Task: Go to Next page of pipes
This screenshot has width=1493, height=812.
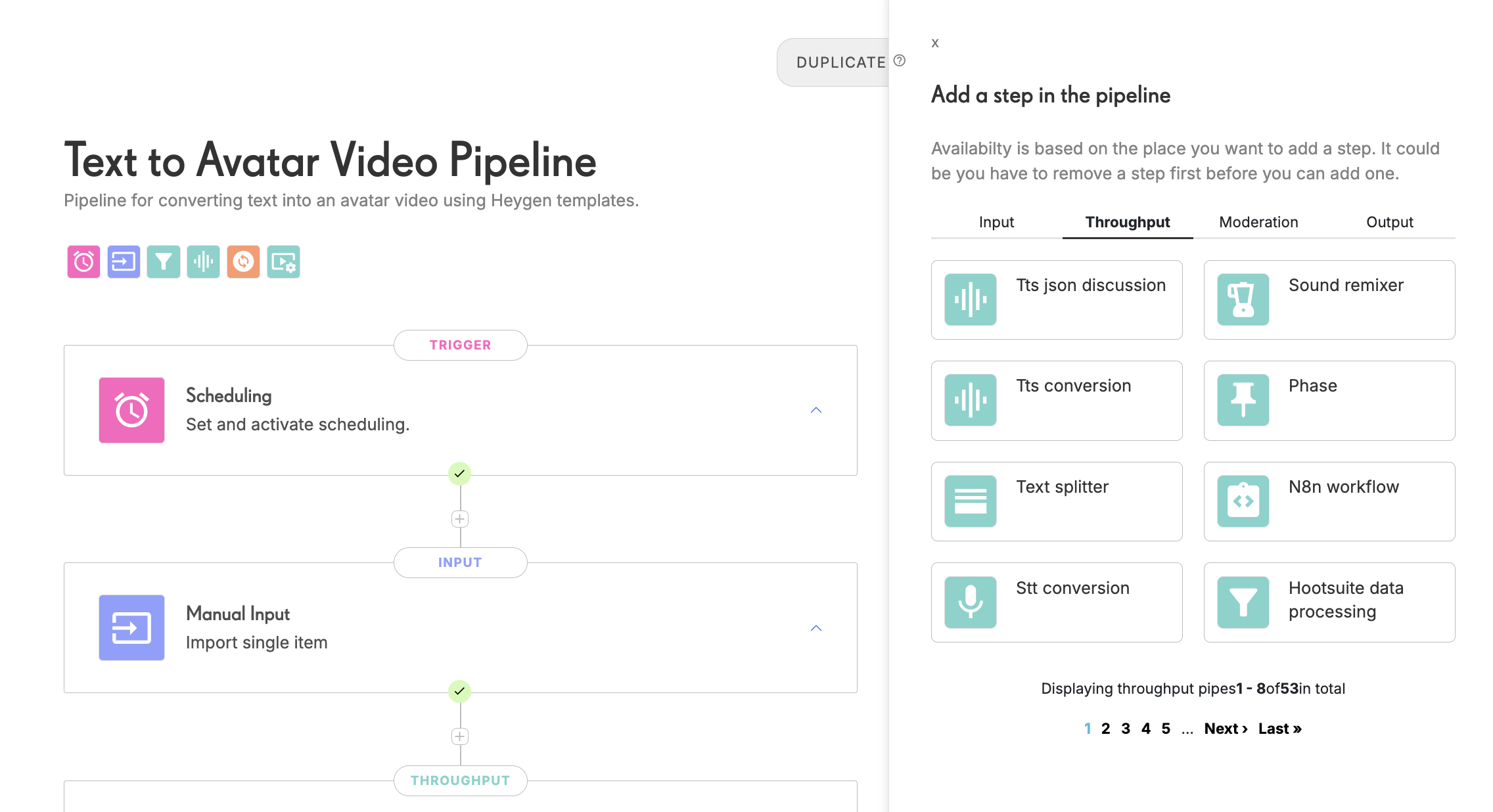Action: pos(1226,729)
